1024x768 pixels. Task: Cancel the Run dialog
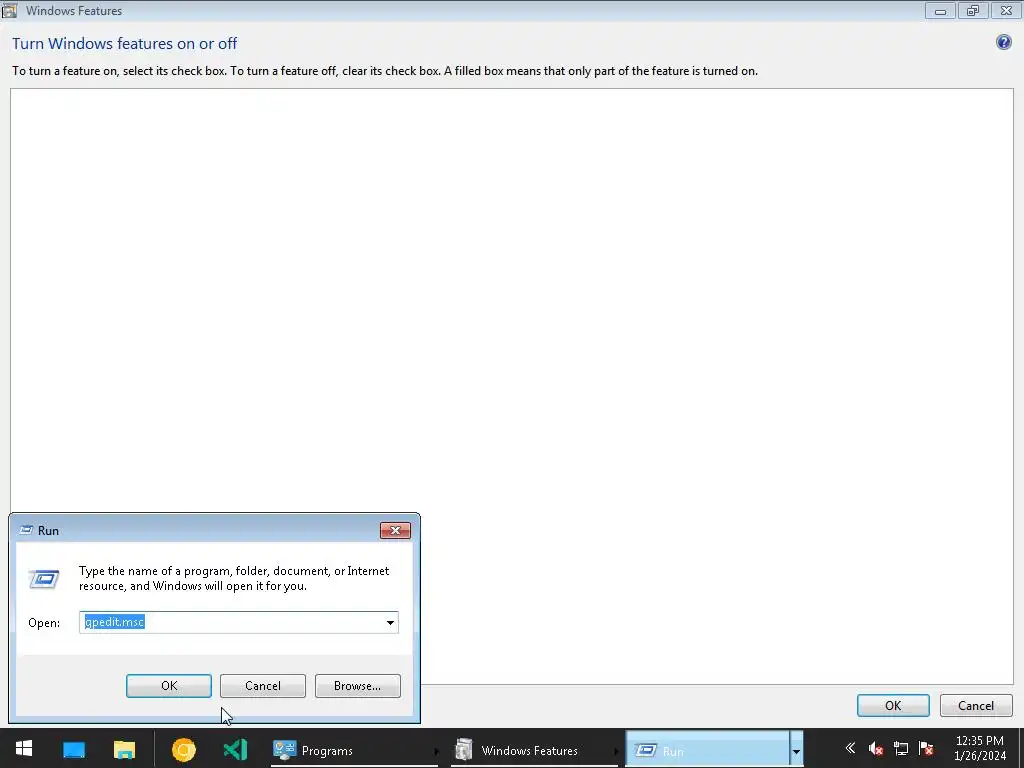(x=263, y=686)
